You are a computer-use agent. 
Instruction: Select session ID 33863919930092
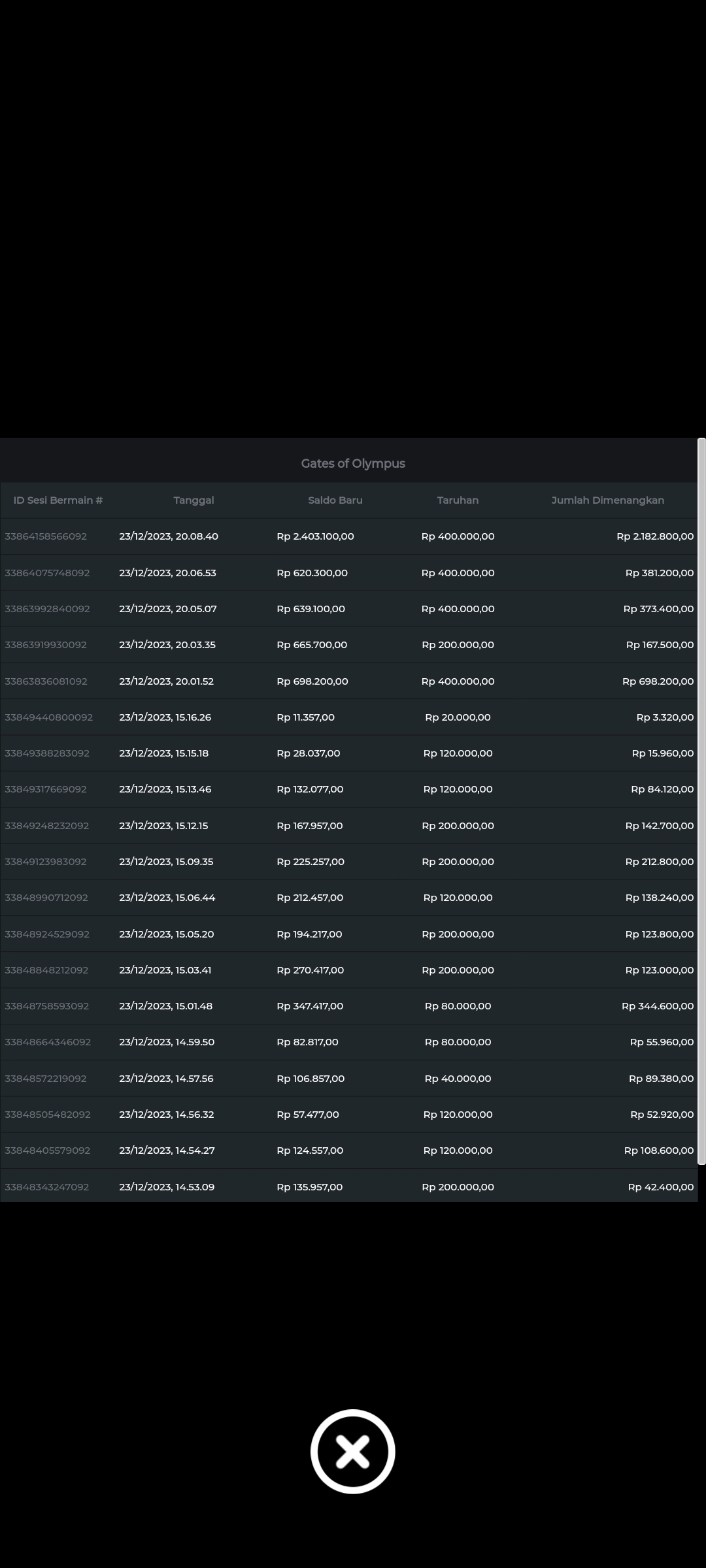(x=46, y=645)
